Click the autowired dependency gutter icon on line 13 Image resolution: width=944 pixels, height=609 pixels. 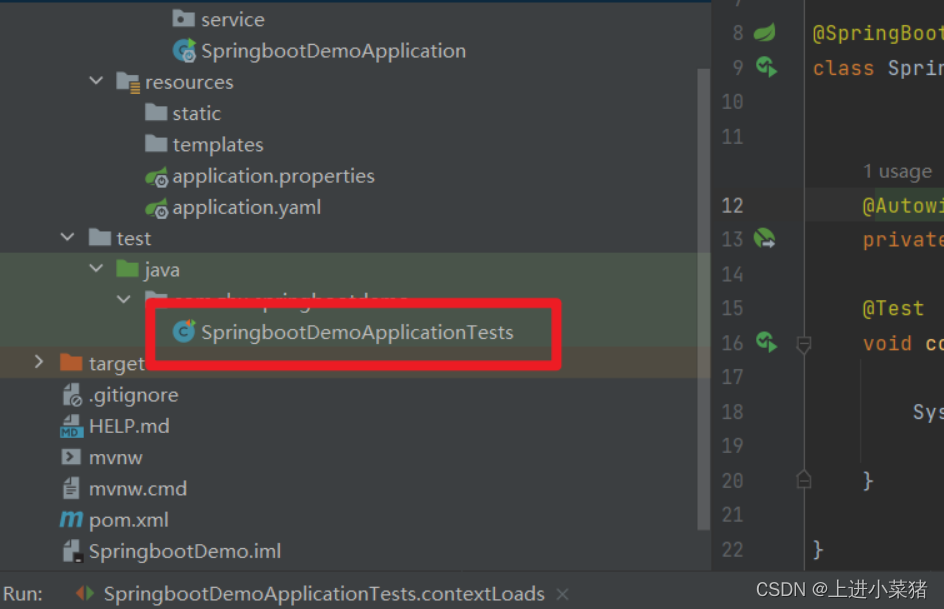(765, 239)
